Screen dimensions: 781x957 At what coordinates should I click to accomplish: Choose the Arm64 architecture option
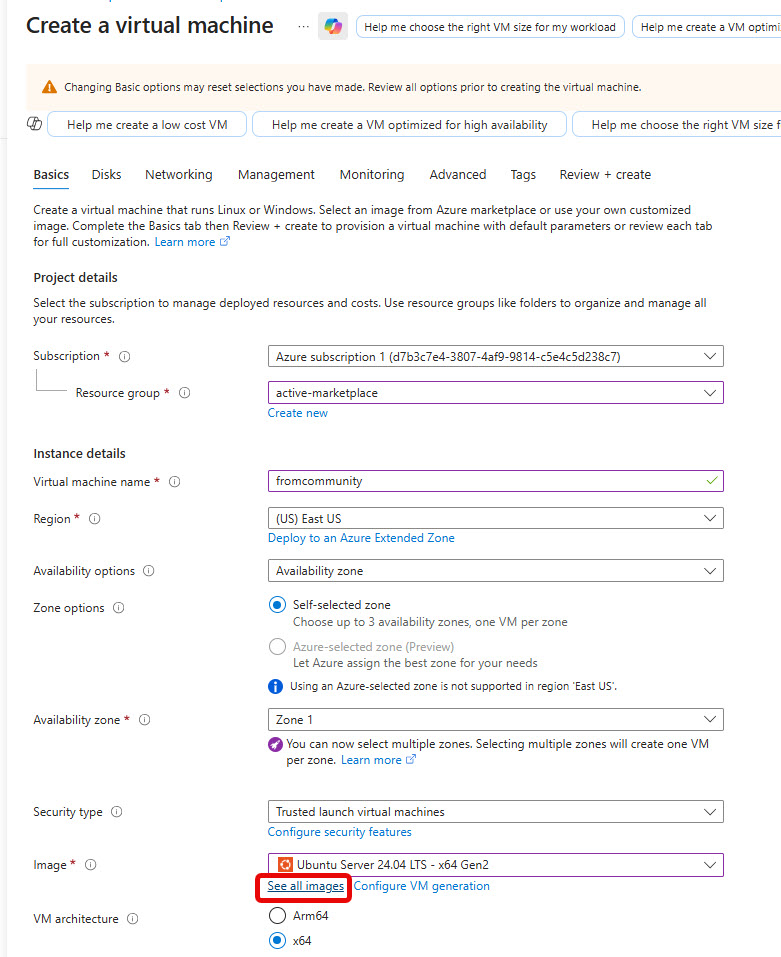click(x=277, y=915)
